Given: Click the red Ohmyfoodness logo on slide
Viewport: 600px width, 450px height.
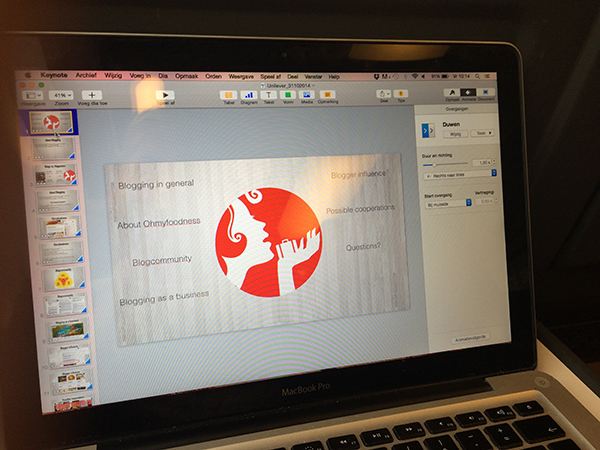Looking at the screenshot, I should click(x=269, y=242).
